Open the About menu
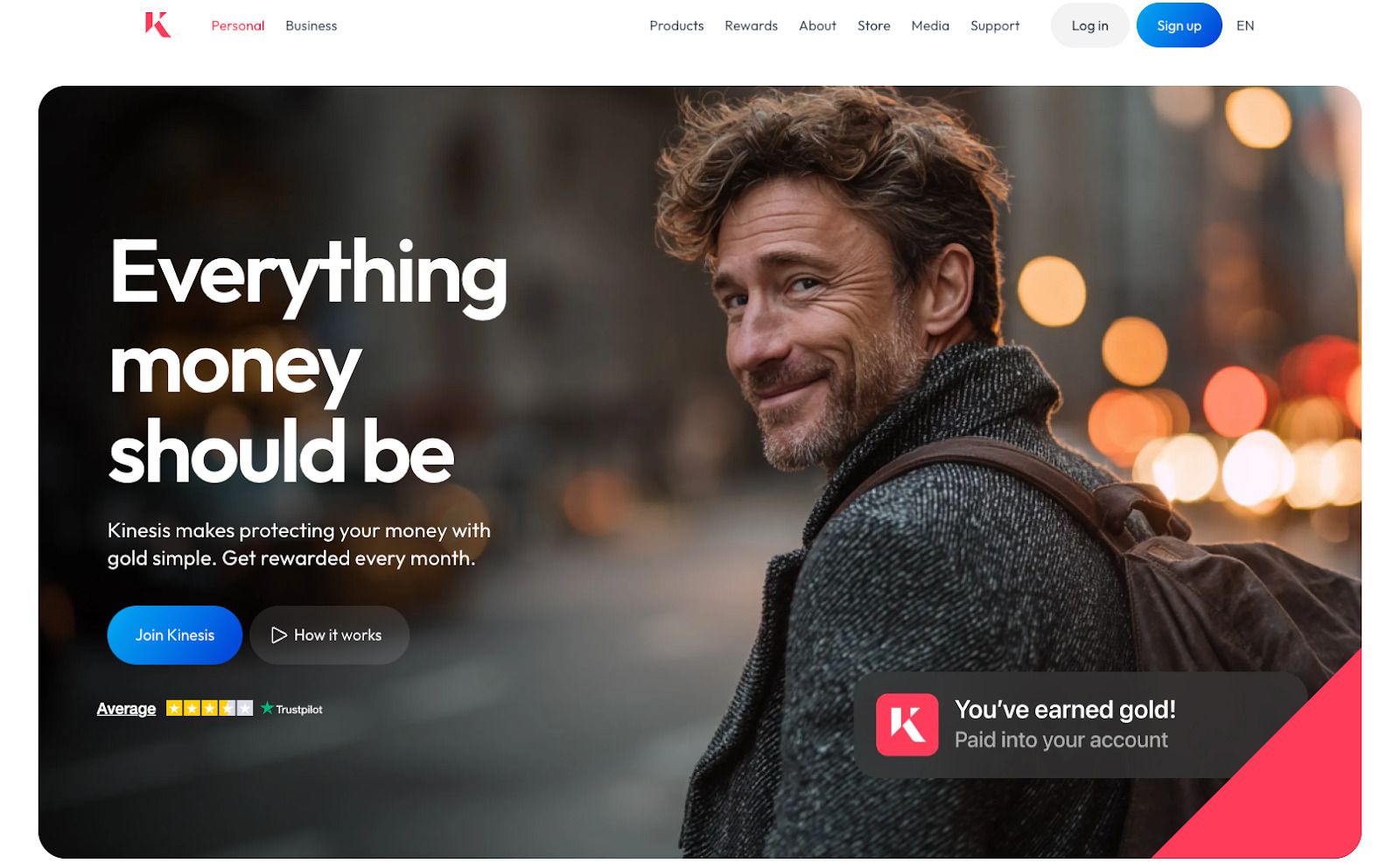 [817, 25]
